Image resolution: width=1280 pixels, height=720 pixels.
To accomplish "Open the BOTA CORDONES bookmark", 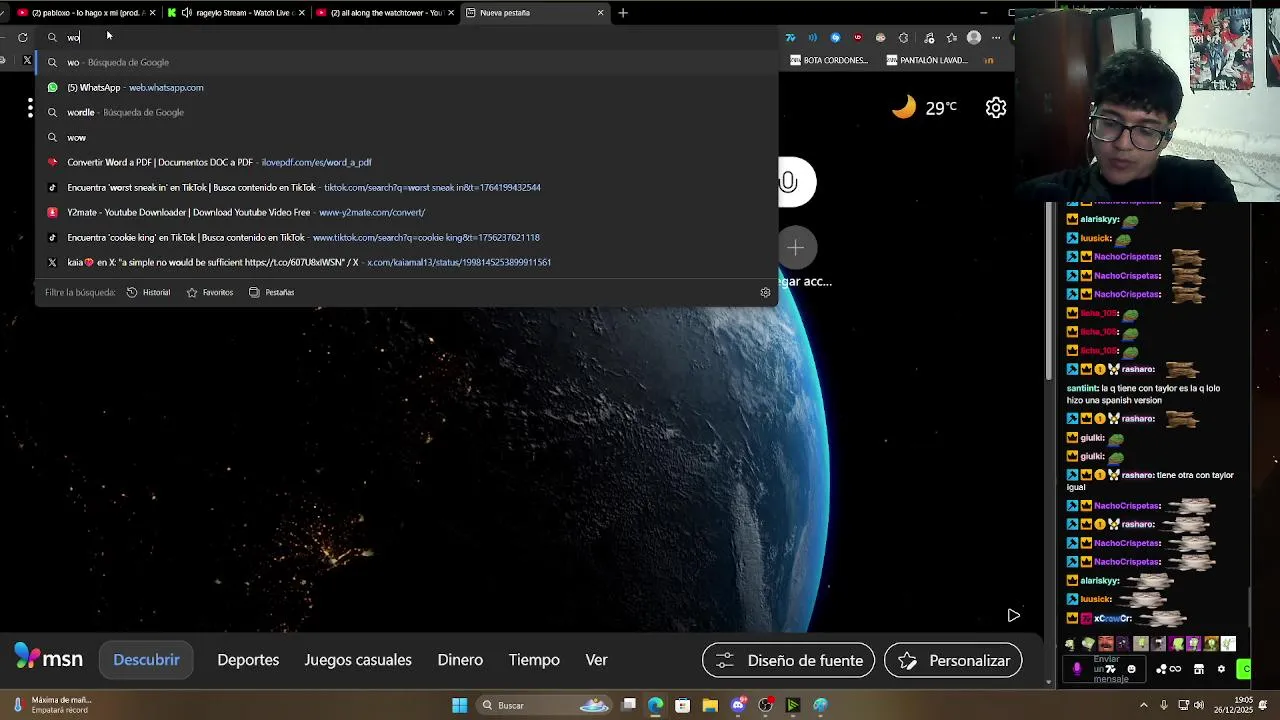I will (x=829, y=60).
